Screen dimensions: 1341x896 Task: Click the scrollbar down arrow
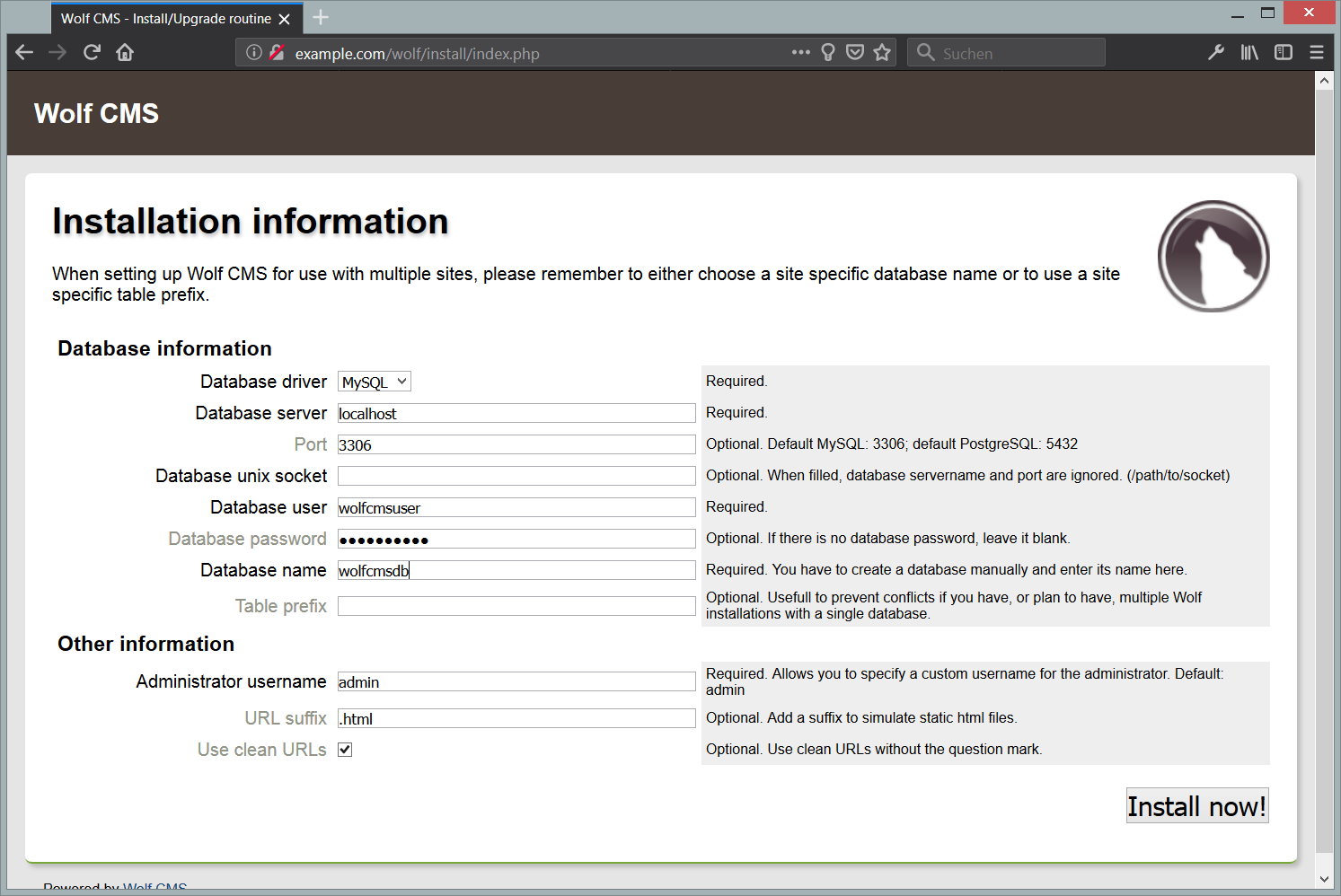pyautogui.click(x=1324, y=880)
